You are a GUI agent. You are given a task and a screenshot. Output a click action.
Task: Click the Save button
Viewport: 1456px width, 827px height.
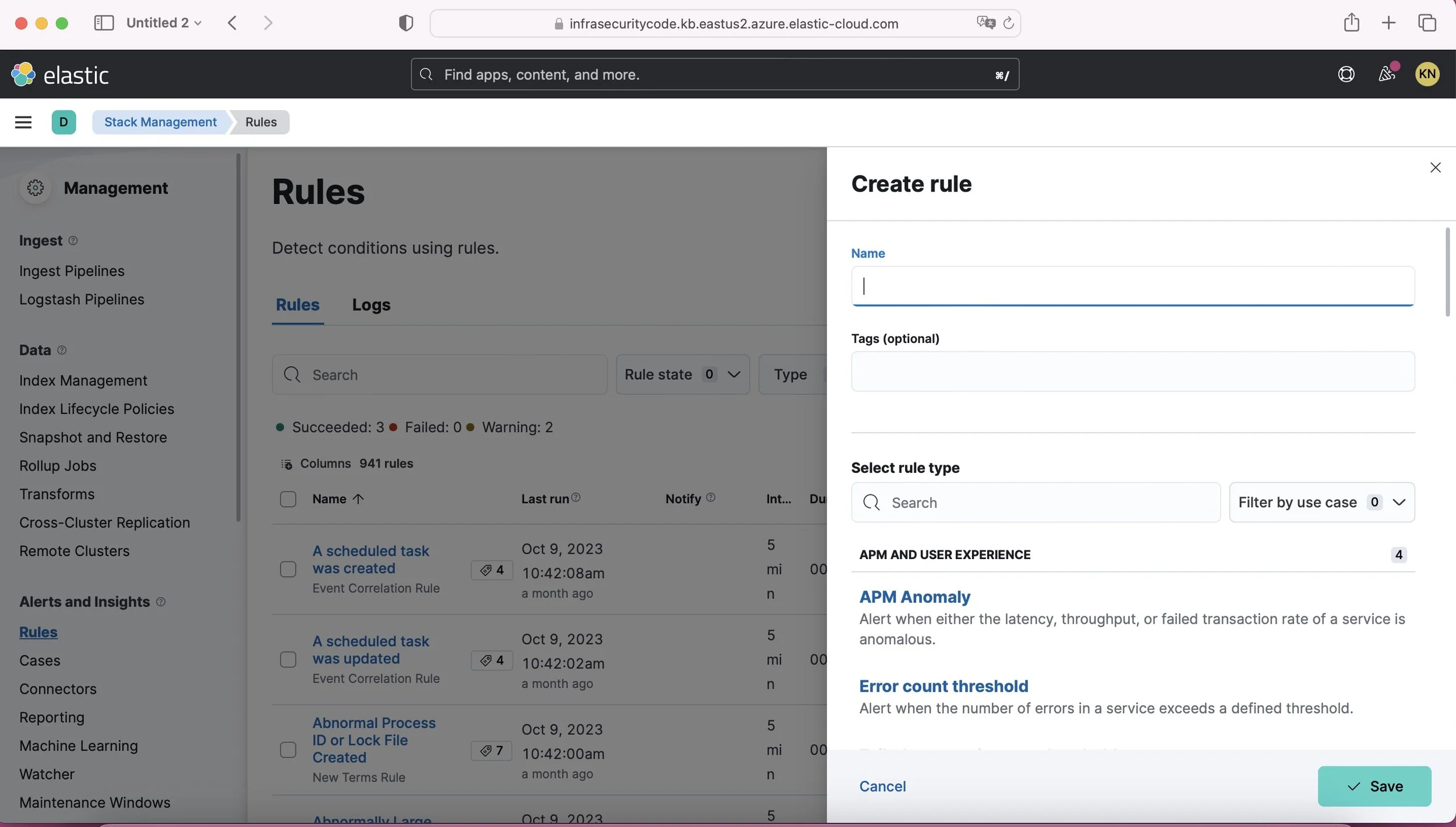pyautogui.click(x=1374, y=786)
